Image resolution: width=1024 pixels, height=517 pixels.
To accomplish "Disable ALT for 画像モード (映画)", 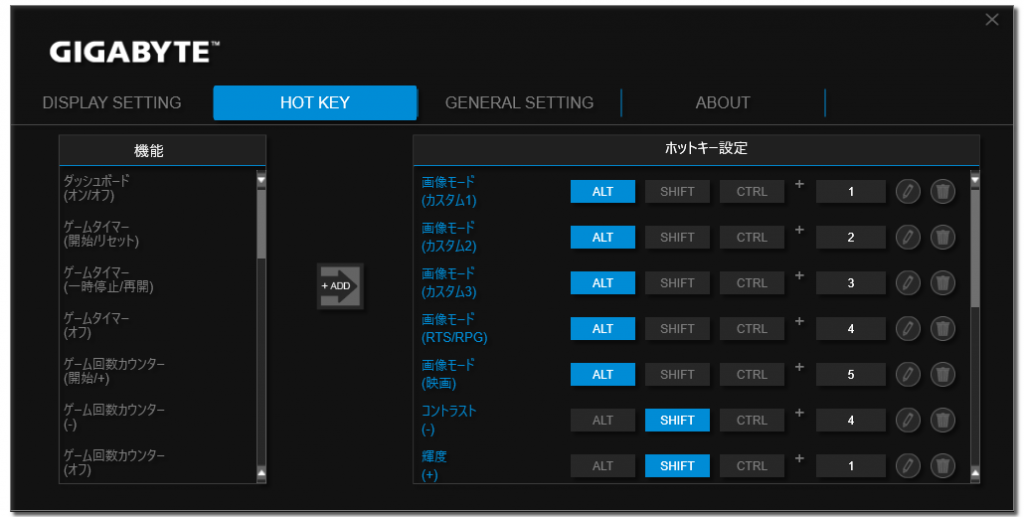I will pyautogui.click(x=603, y=374).
